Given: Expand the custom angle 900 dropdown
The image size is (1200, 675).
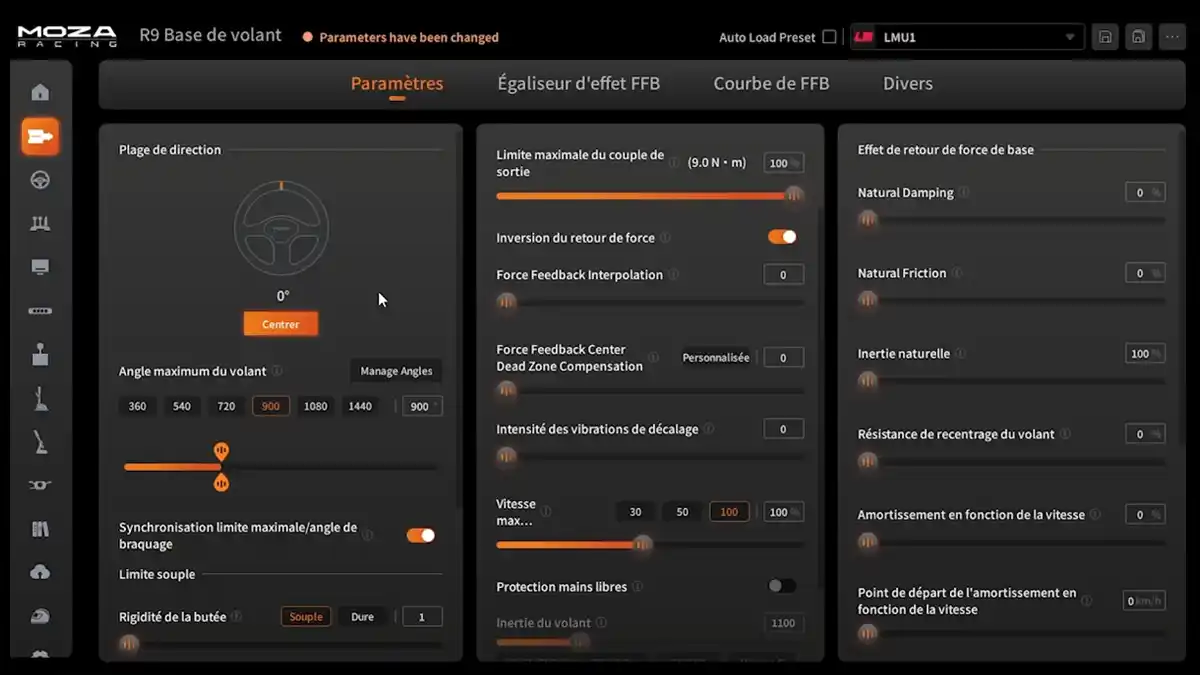Looking at the screenshot, I should click(422, 406).
